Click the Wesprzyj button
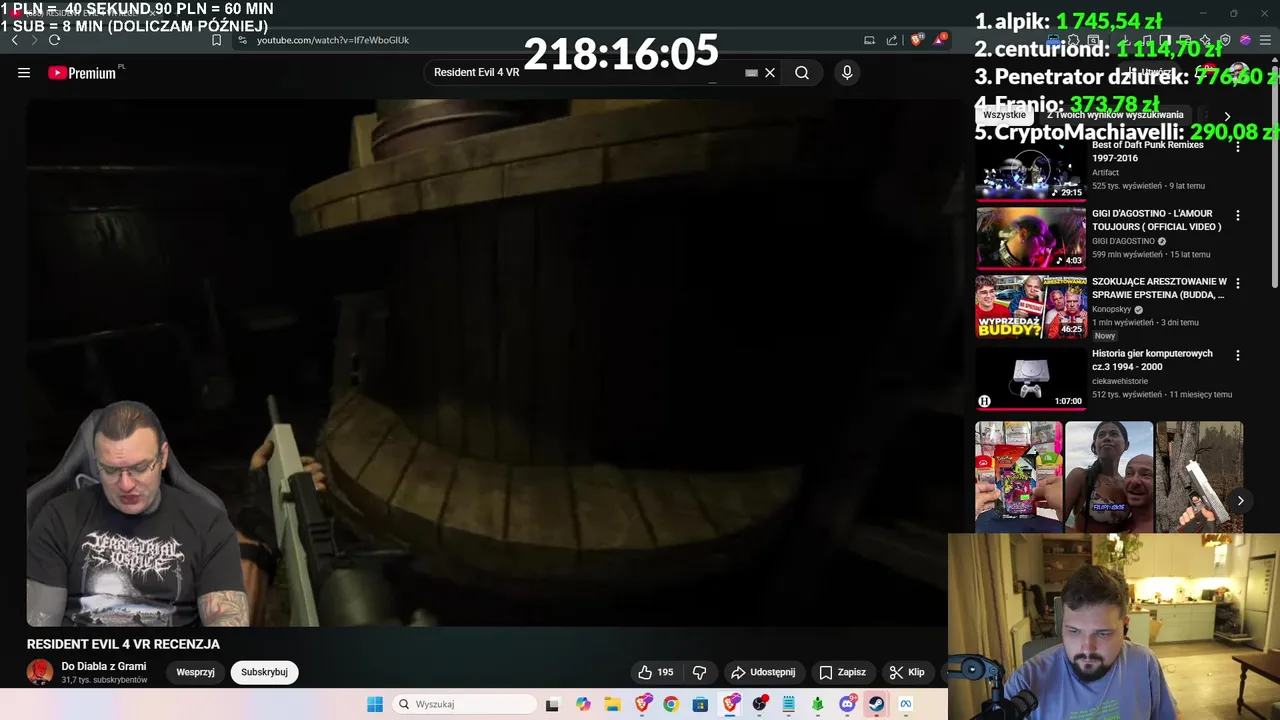 tap(195, 672)
